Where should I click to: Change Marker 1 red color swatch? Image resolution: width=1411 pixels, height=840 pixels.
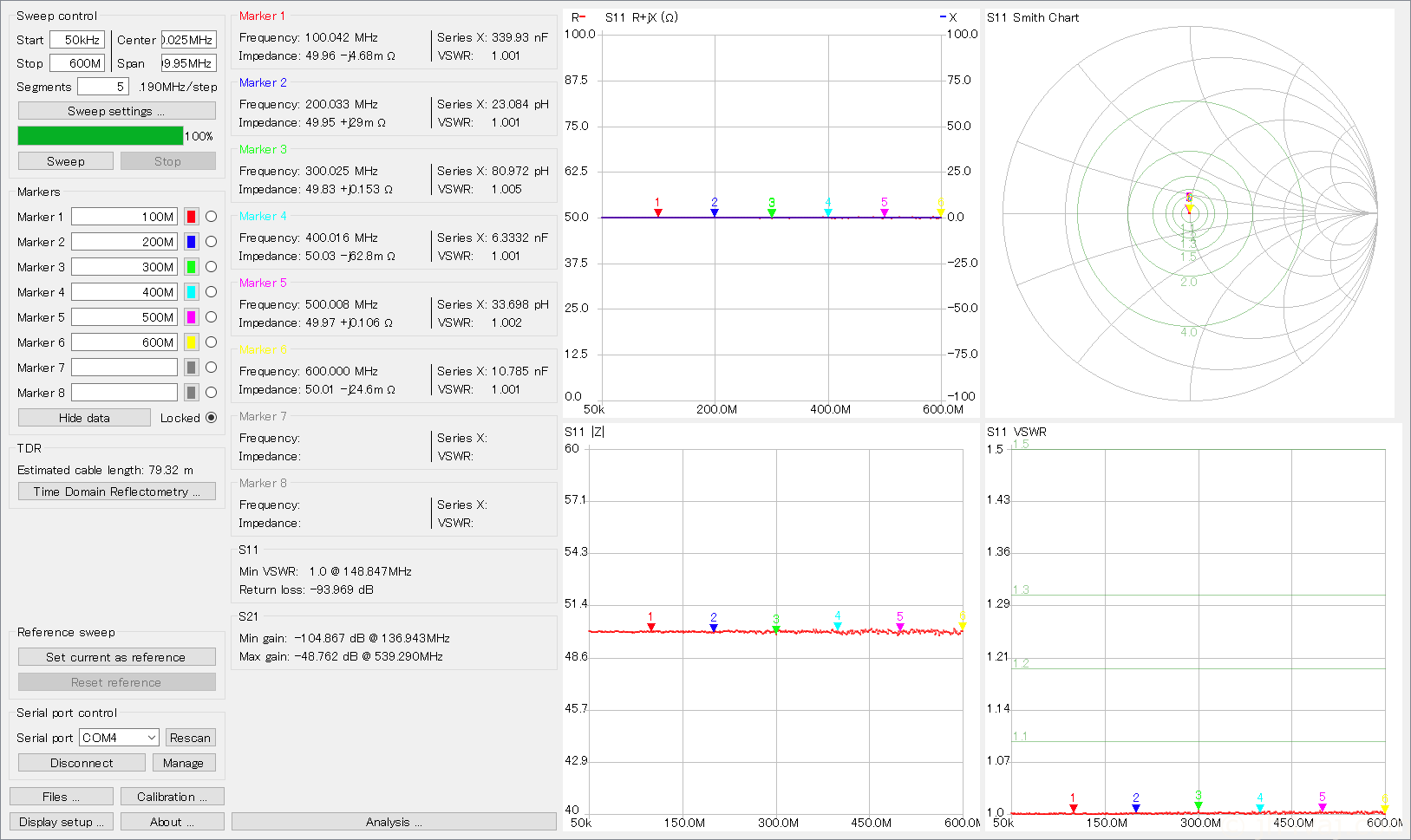pyautogui.click(x=192, y=217)
